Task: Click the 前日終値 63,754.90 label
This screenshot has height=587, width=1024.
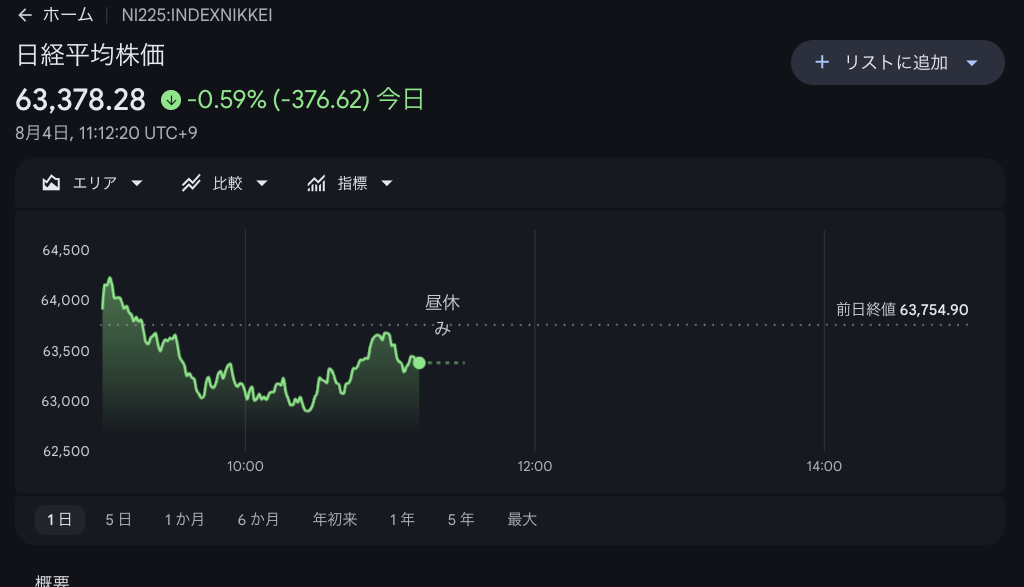Action: coord(902,309)
